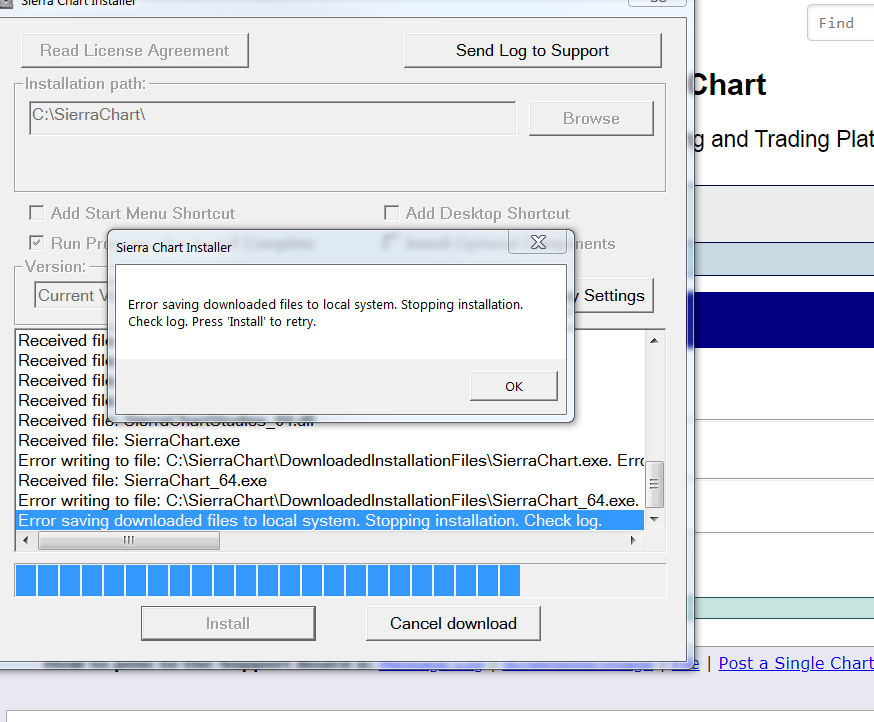Toggle Add Desktop Shortcut checkbox

(x=391, y=213)
